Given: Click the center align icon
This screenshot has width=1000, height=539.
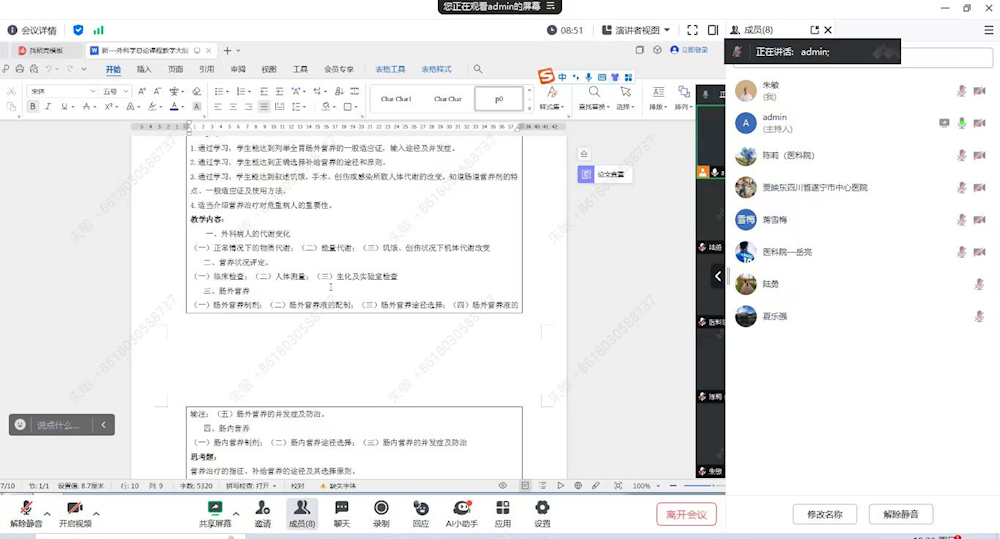Looking at the screenshot, I should 233,107.
